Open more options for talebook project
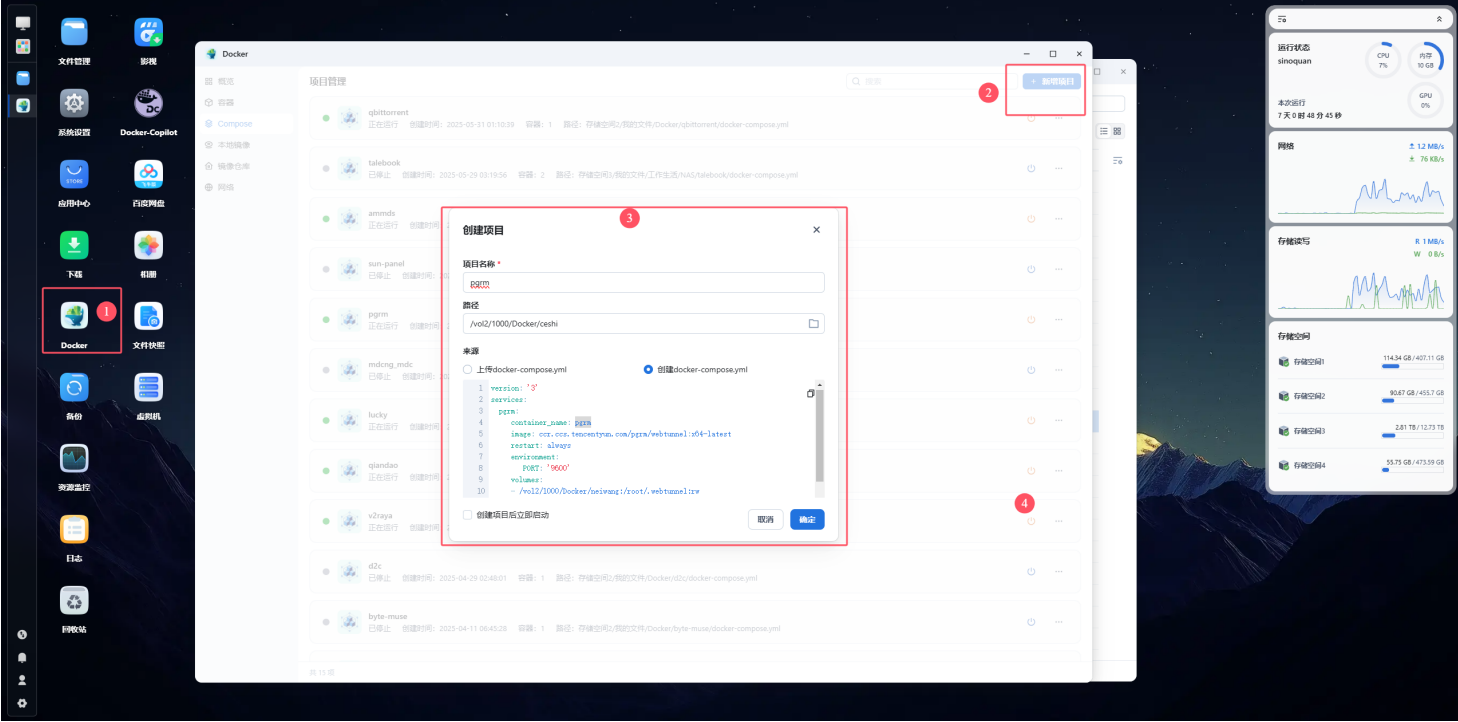1458x722 pixels. [1058, 168]
